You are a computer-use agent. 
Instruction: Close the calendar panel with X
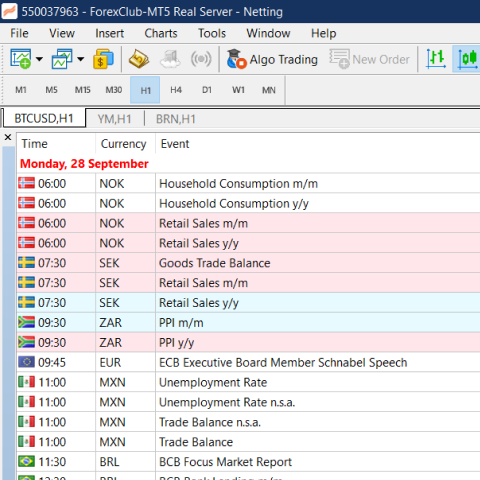click(x=8, y=137)
